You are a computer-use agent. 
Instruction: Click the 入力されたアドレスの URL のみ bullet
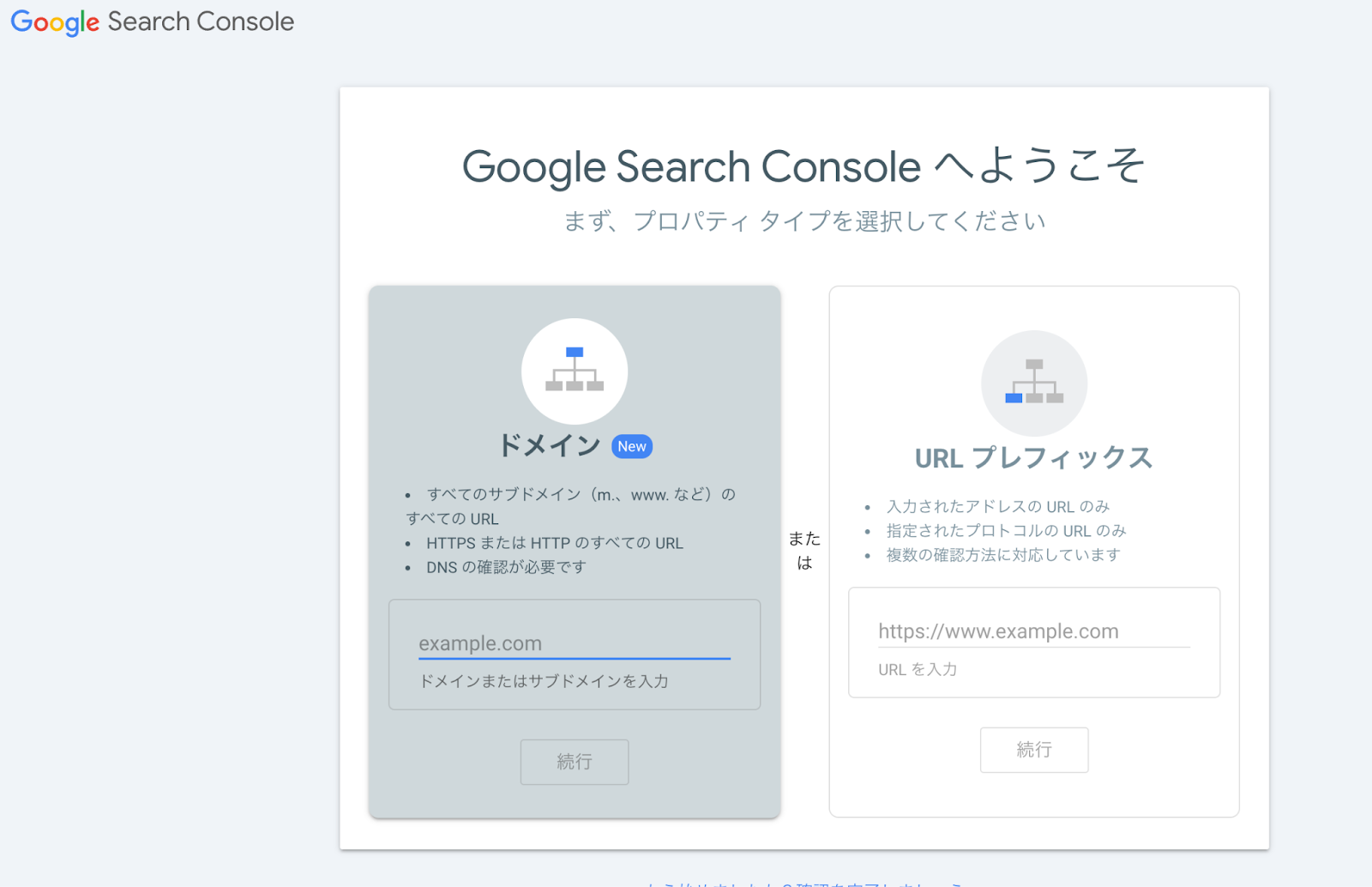998,506
